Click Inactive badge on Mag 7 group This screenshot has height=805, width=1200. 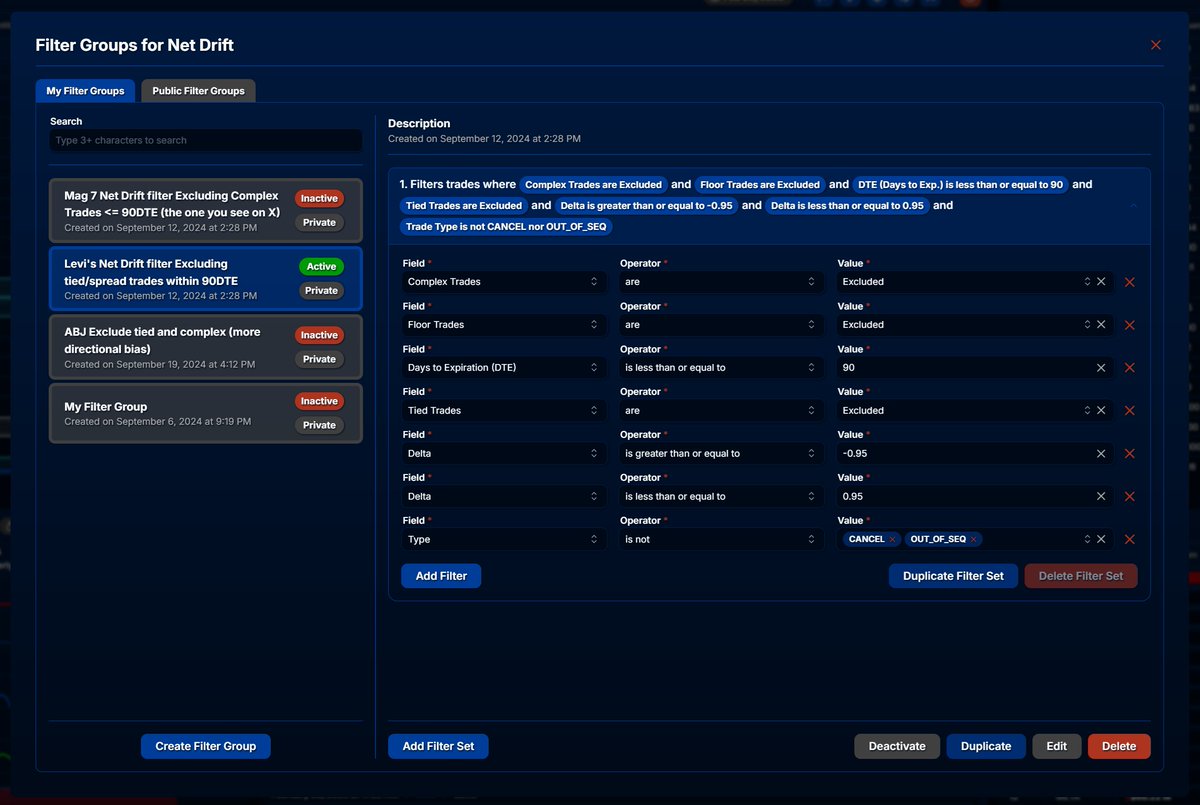tap(319, 199)
